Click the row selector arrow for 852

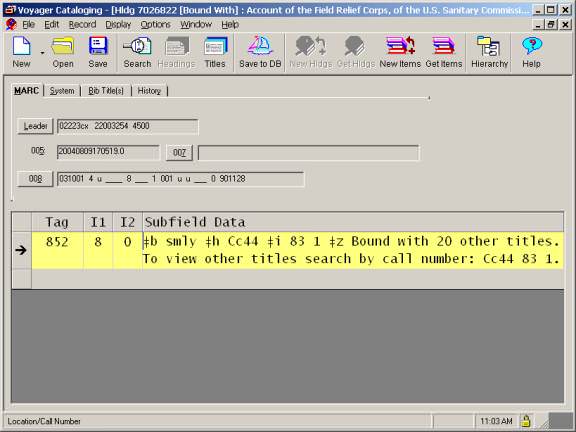coord(21,250)
